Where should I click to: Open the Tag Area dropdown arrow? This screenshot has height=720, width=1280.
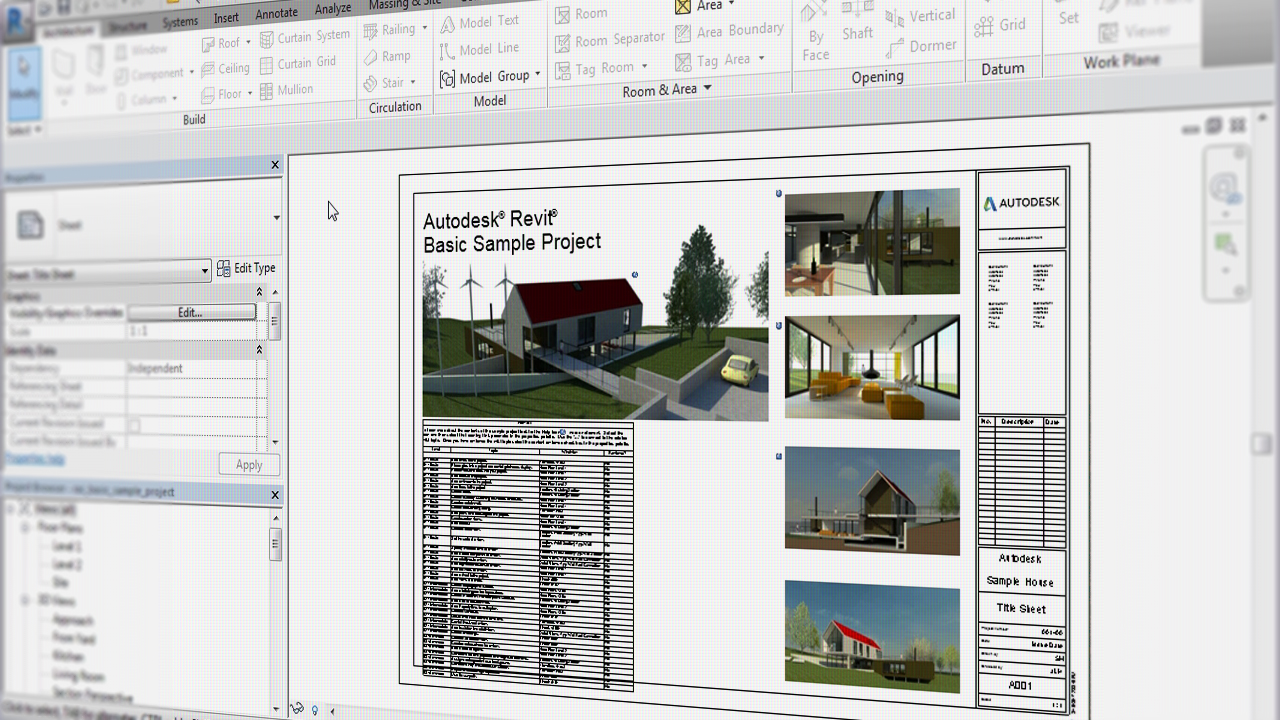click(x=761, y=59)
